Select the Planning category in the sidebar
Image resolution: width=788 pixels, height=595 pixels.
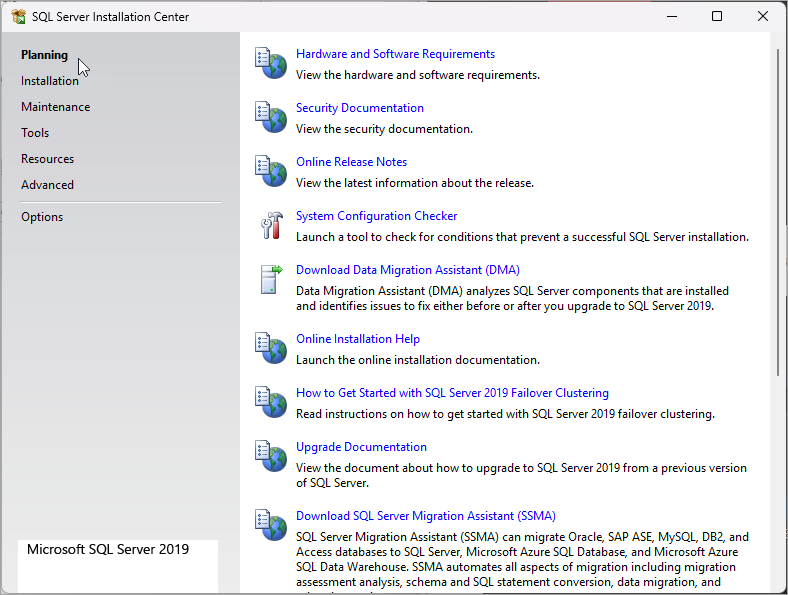(44, 55)
